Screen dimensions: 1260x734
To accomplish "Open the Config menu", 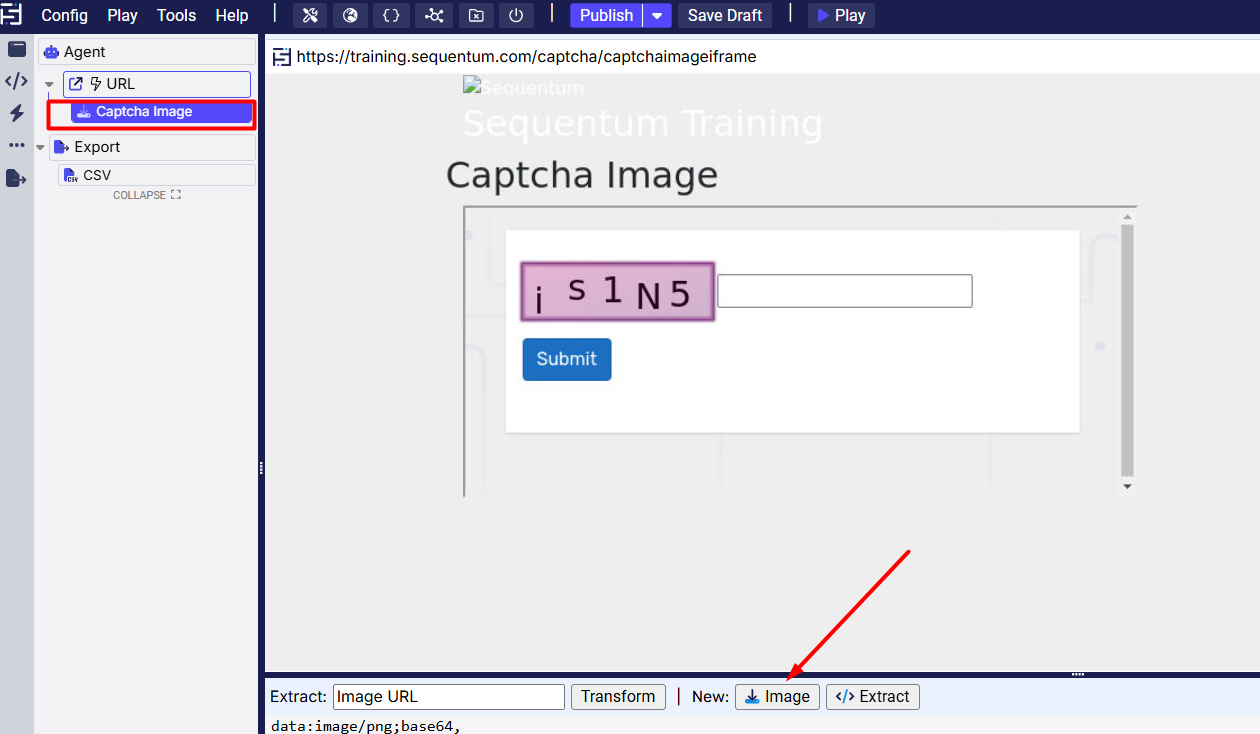I will (x=64, y=15).
